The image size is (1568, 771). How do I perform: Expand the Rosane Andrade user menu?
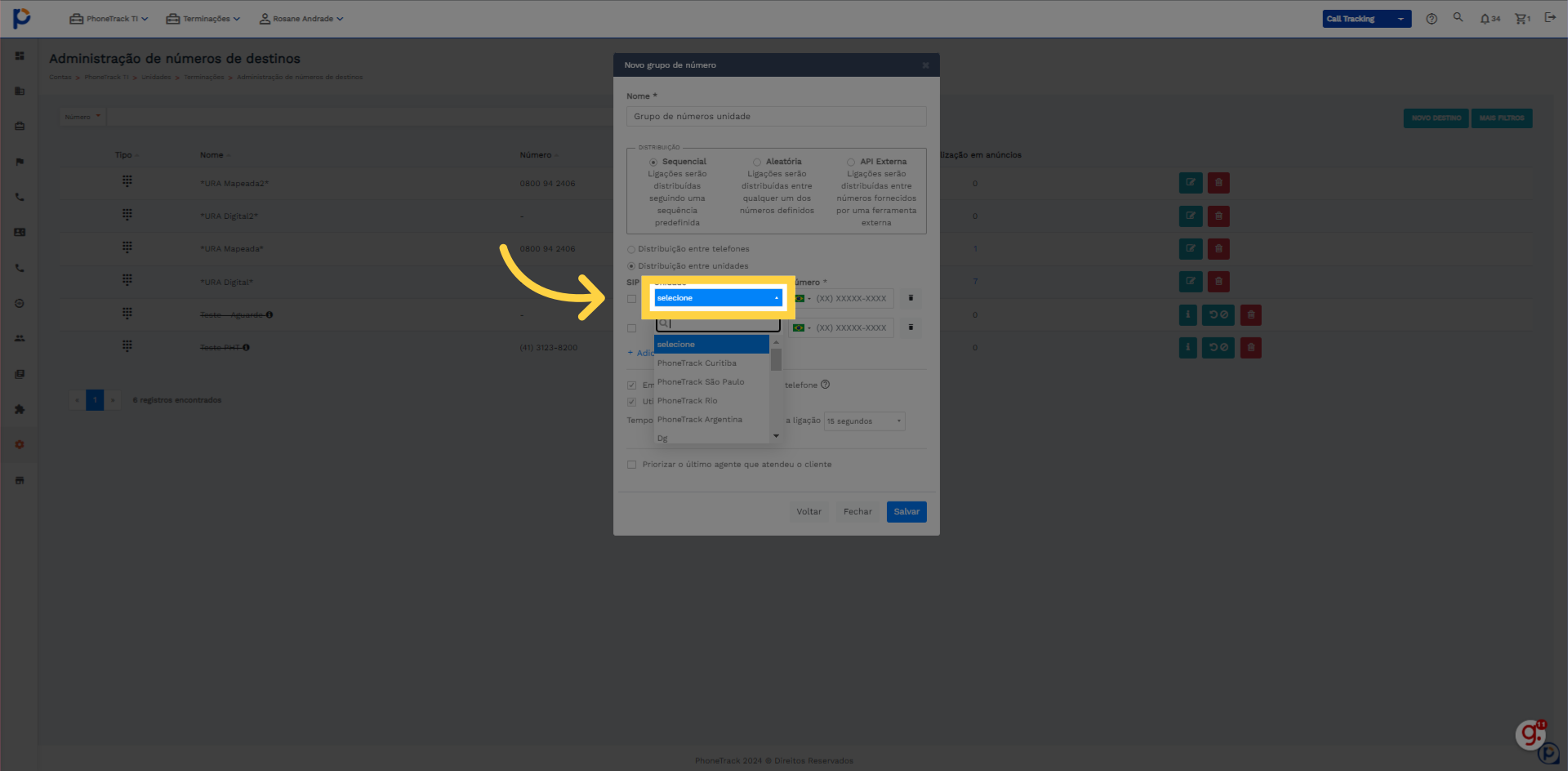[301, 19]
